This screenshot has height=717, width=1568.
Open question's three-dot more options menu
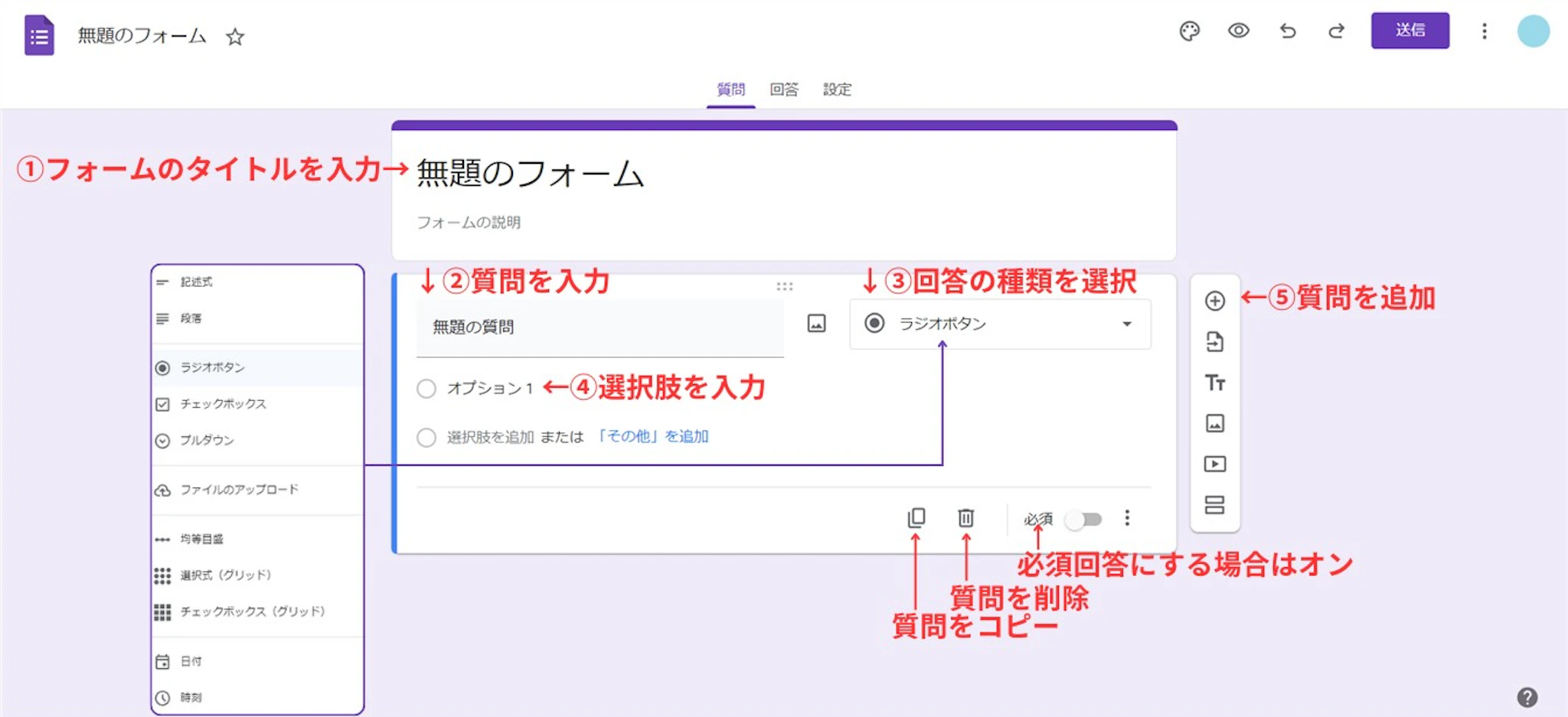point(1126,518)
